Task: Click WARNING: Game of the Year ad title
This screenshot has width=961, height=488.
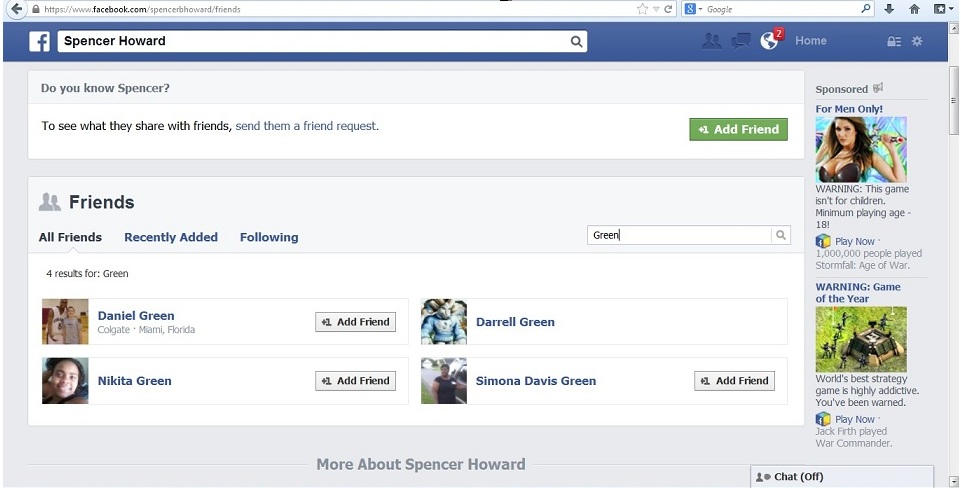Action: pos(858,292)
